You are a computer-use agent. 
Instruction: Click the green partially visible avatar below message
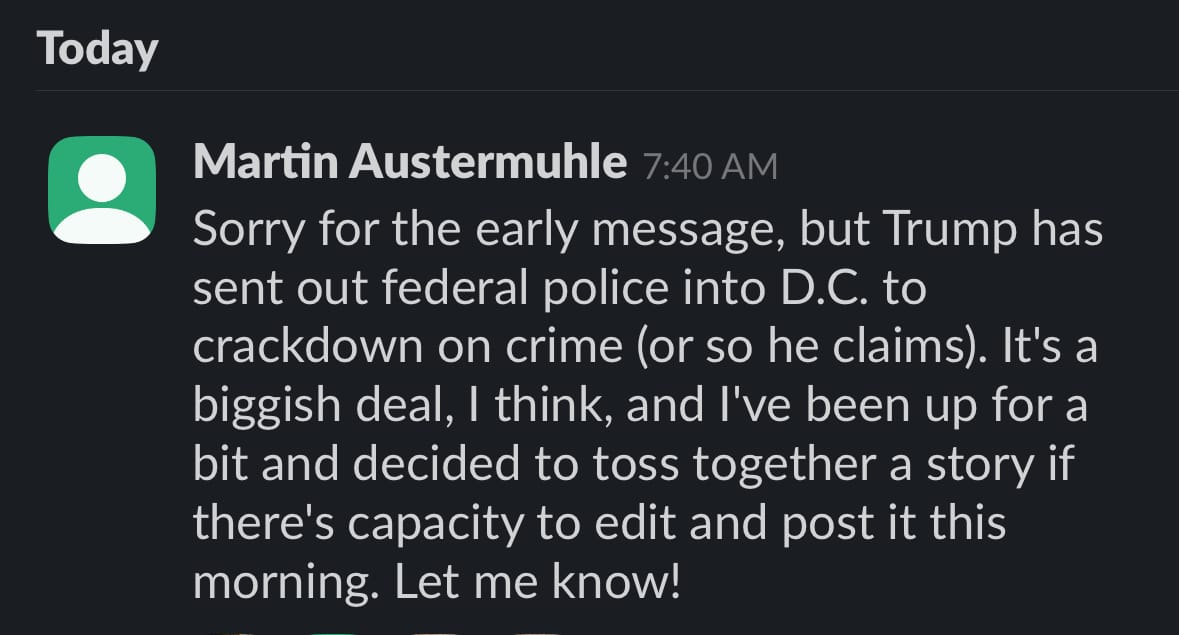[332, 633]
